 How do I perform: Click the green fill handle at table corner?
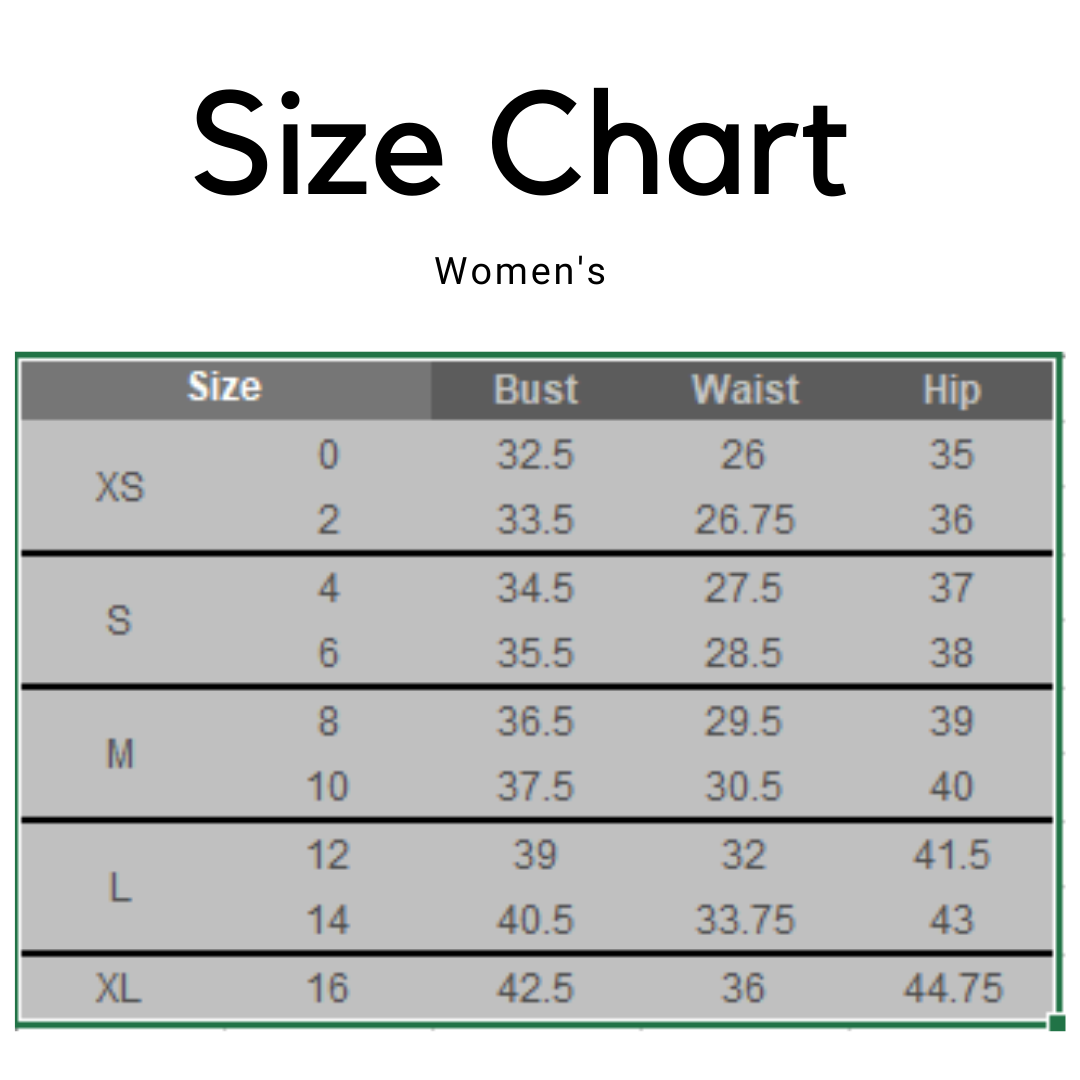[x=1057, y=1022]
